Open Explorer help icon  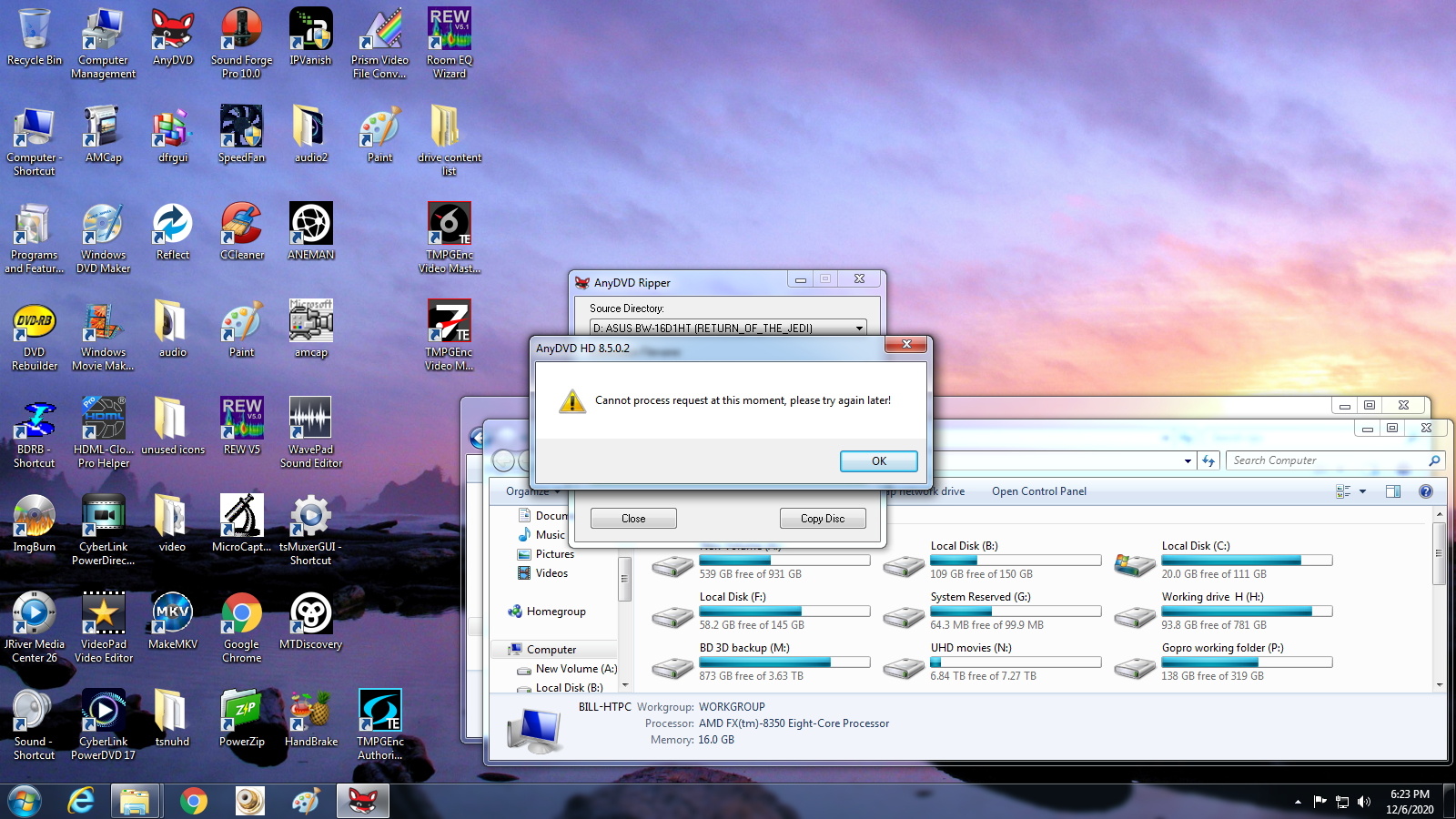(1426, 491)
